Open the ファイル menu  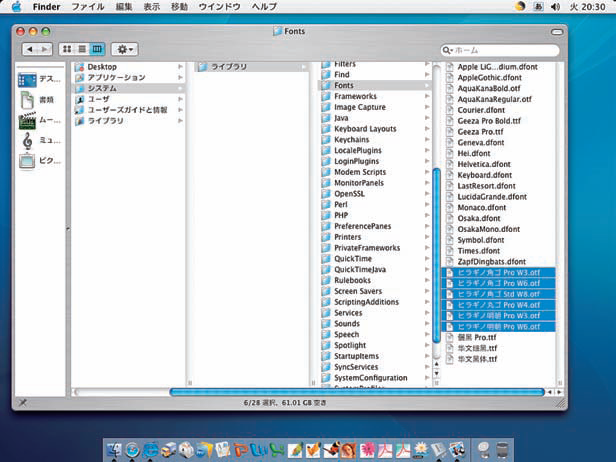coord(88,7)
